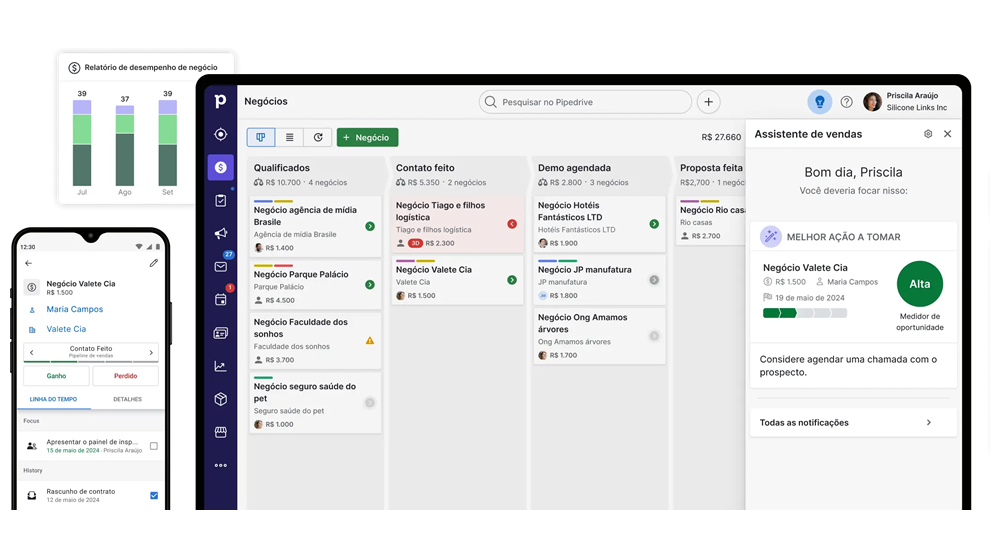
Task: Click activity arrow on Negócio Parque Palácio
Action: [x=370, y=284]
